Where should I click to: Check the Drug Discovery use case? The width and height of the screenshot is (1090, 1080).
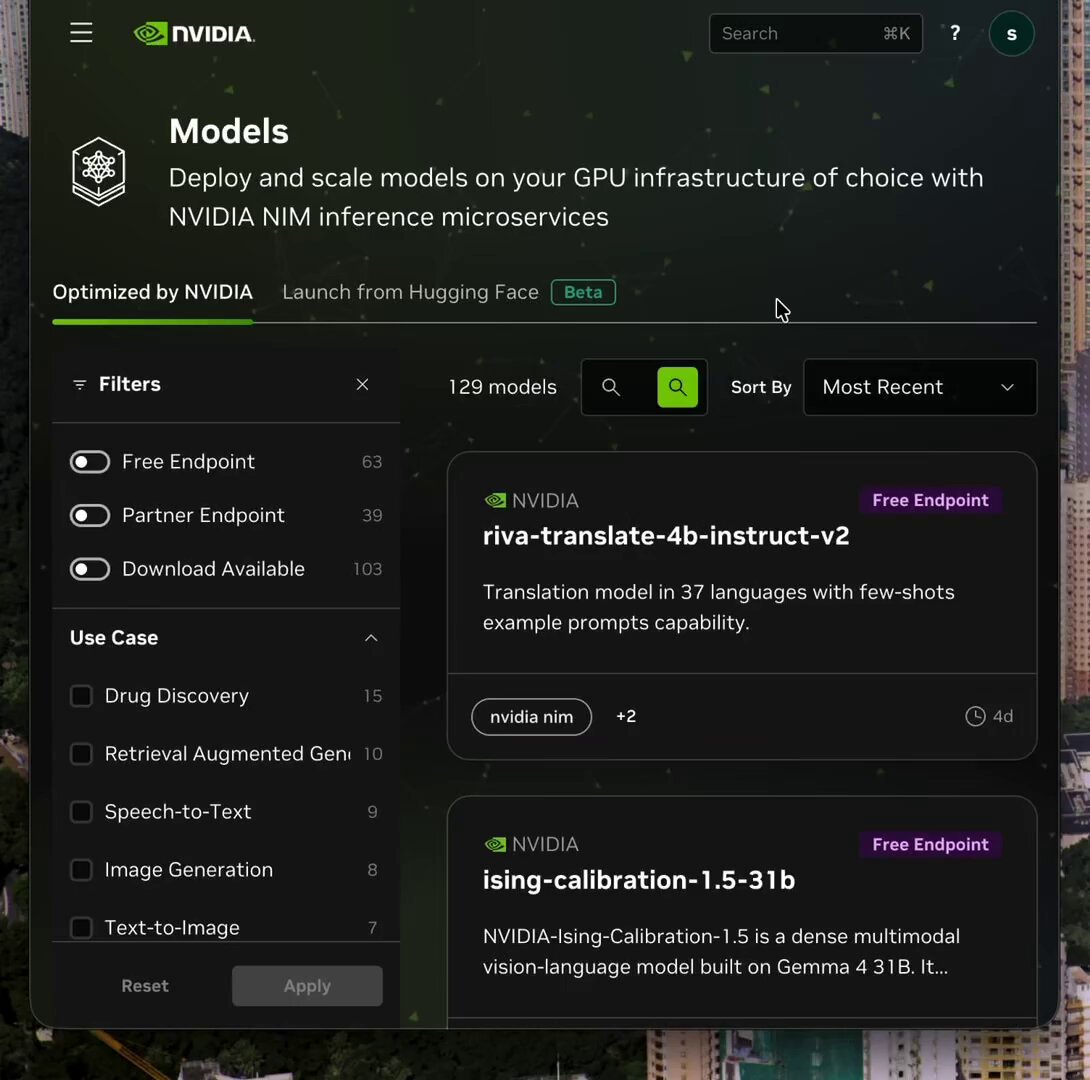tap(81, 696)
